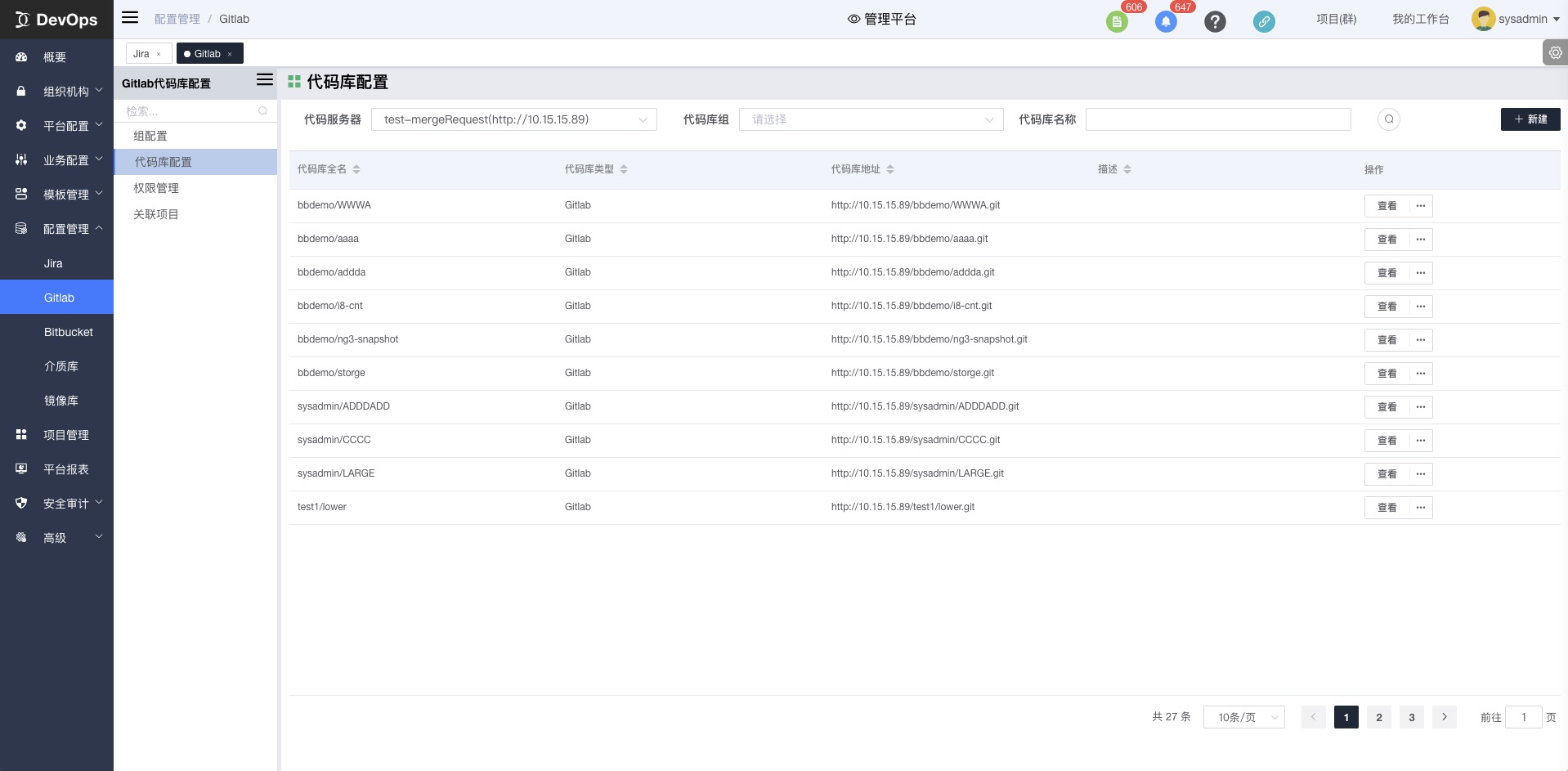This screenshot has height=771, width=1568.
Task: Open more actions for bbdemo/aaaa row
Action: pos(1421,240)
